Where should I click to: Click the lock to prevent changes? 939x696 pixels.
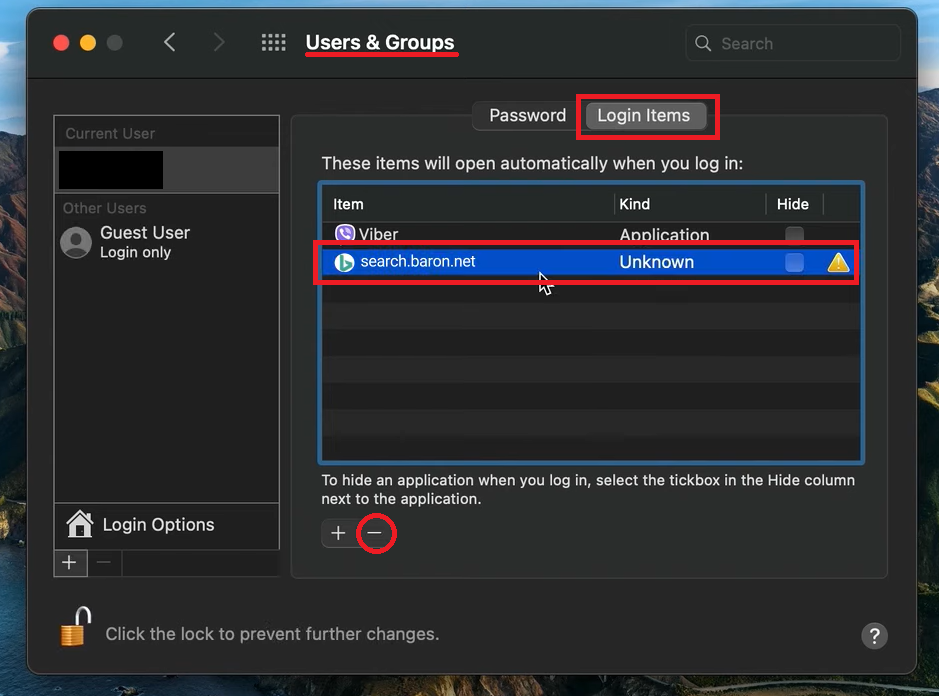[x=75, y=627]
